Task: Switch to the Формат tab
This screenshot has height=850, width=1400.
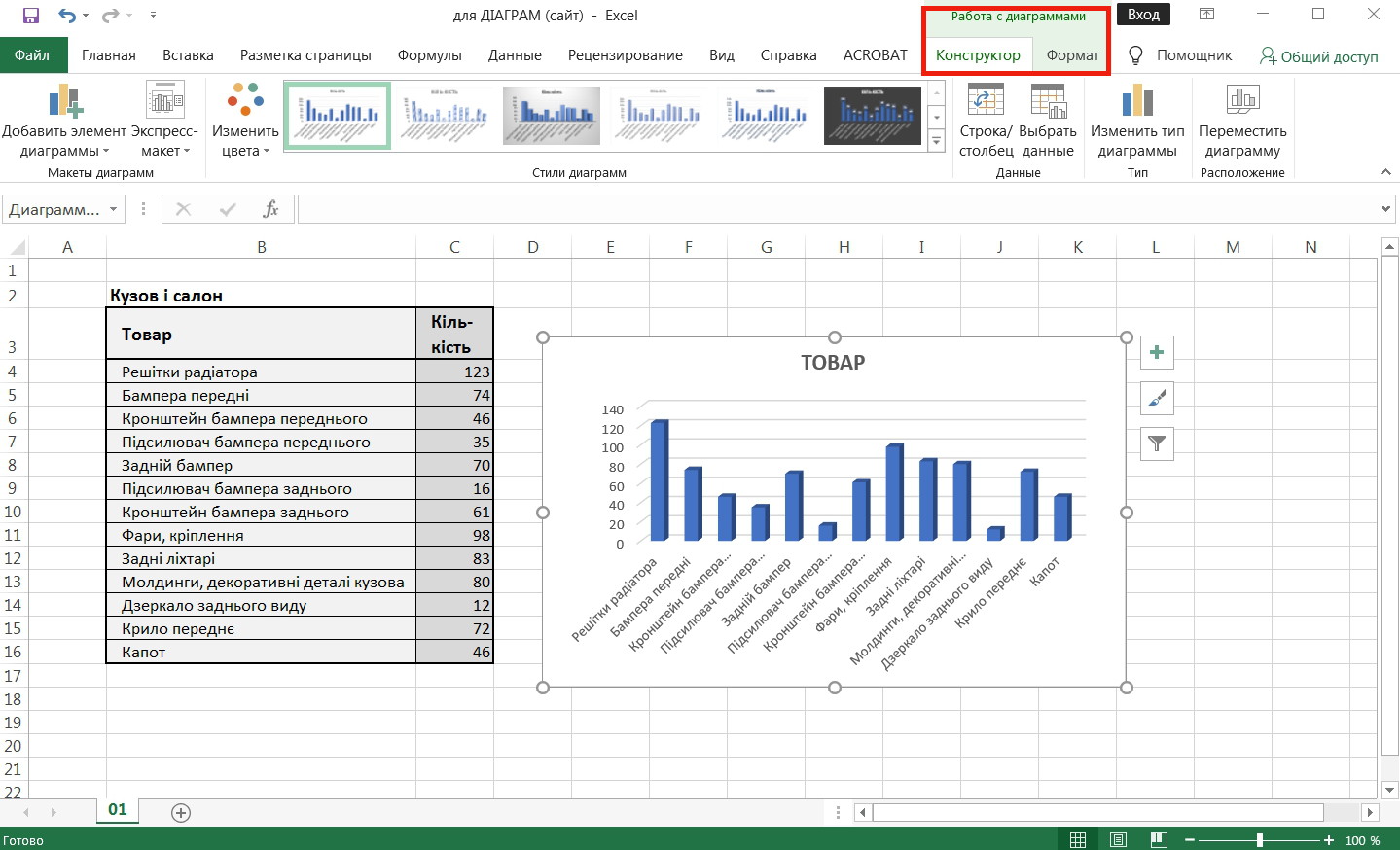Action: click(1072, 55)
